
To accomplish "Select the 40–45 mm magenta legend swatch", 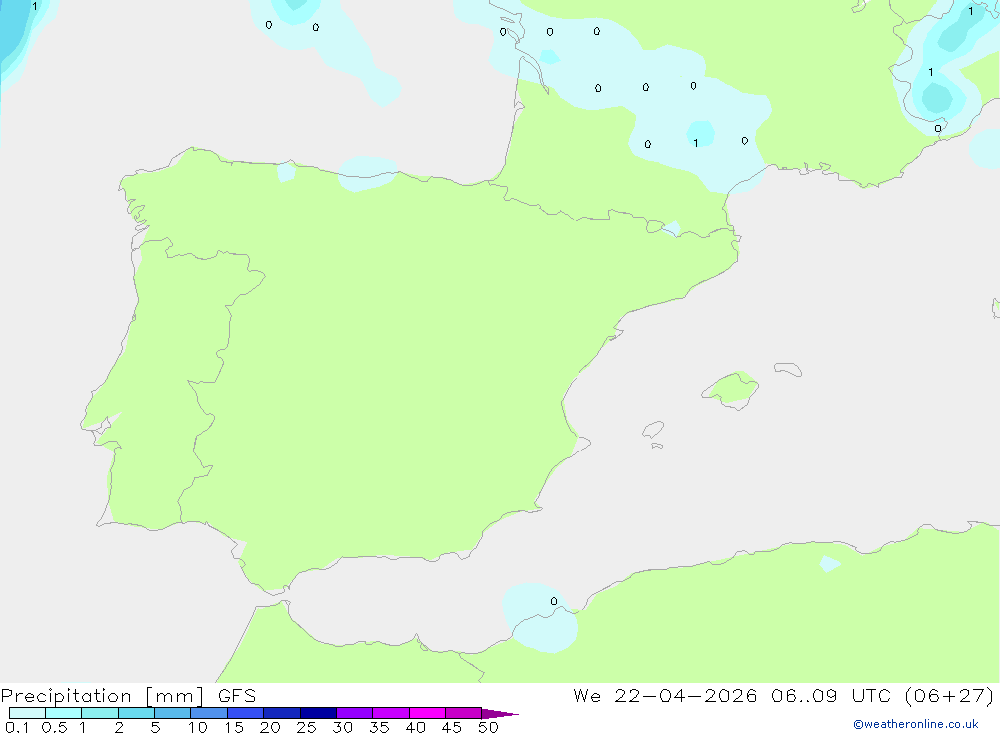I will 427,713.
